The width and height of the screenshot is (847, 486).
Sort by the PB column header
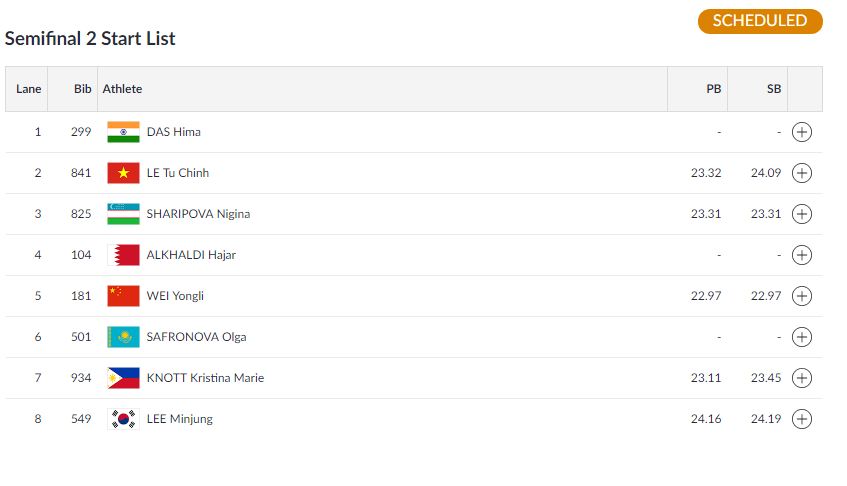click(x=714, y=89)
